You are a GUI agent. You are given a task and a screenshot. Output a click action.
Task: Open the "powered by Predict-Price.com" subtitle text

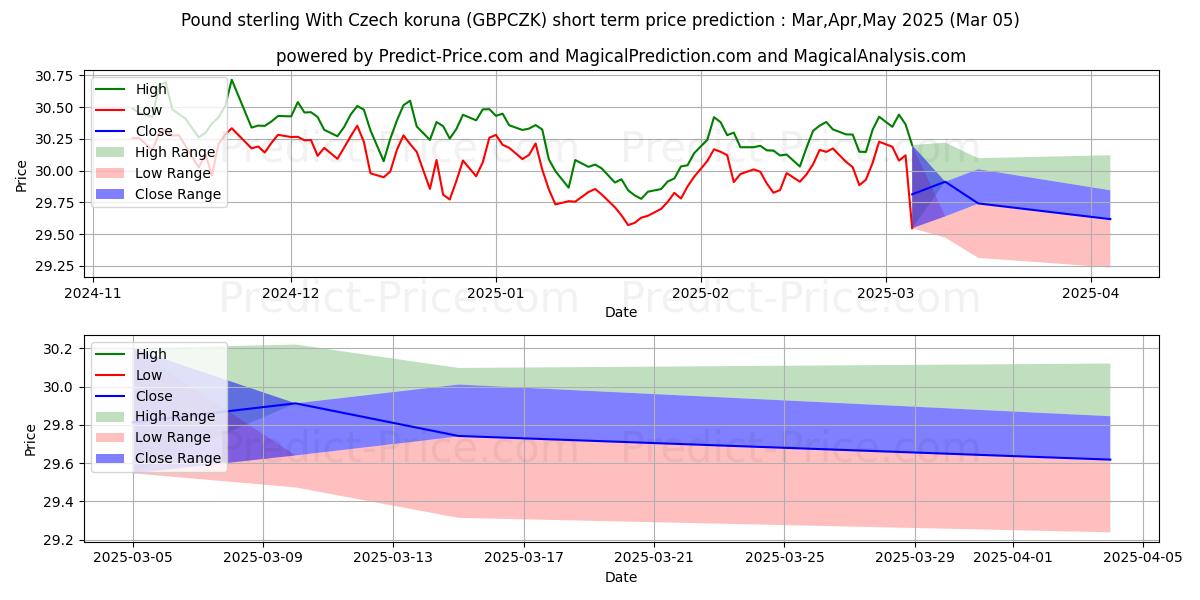tap(621, 56)
